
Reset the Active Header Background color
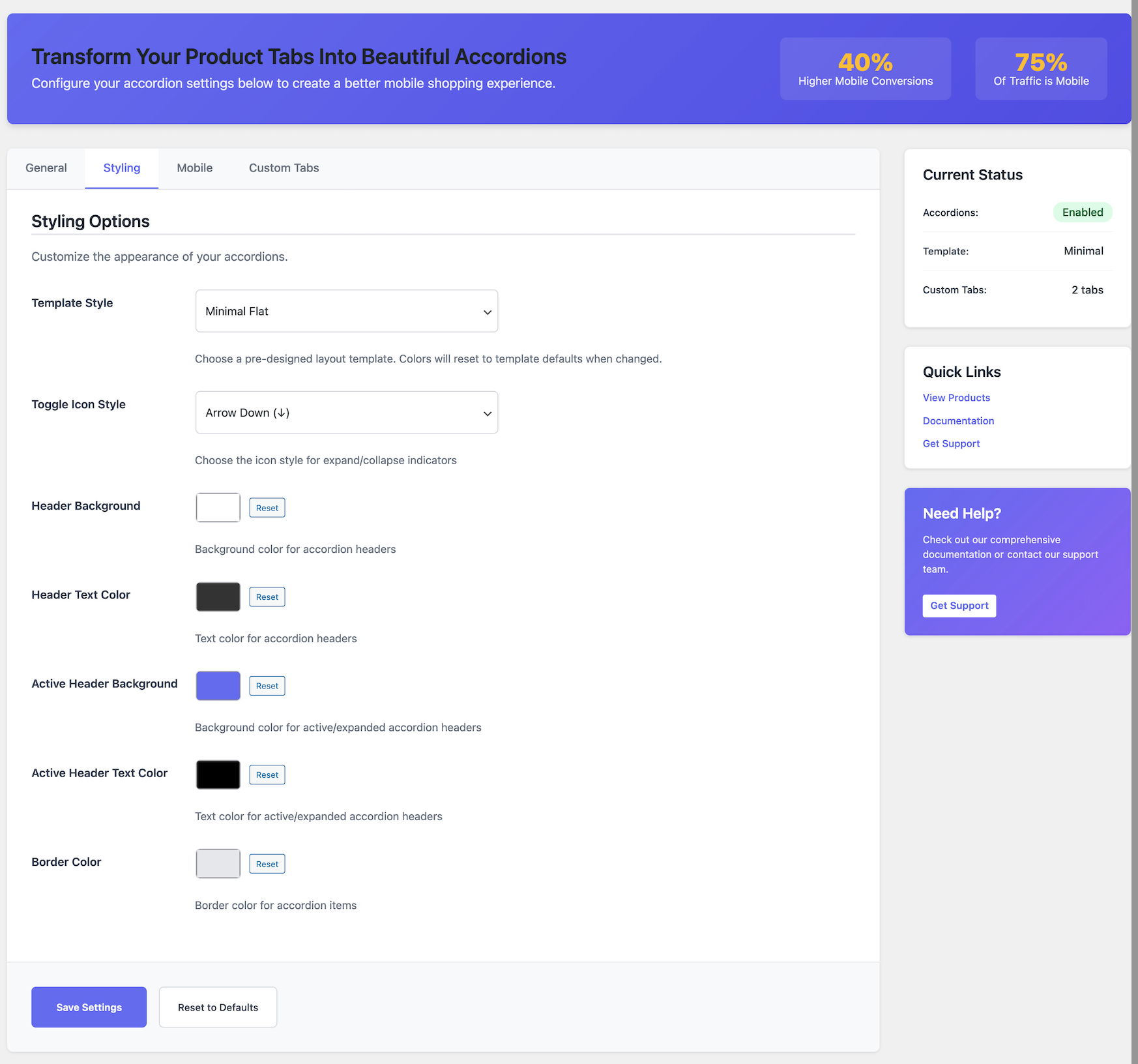267,686
